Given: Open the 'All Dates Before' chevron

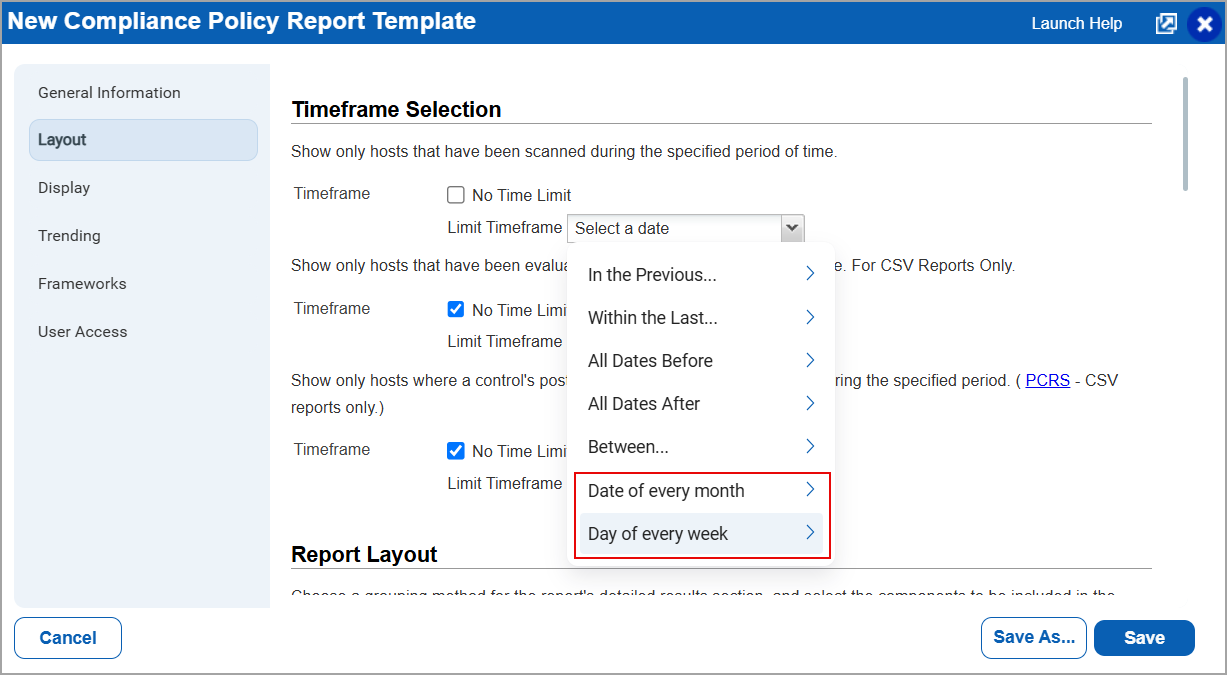Looking at the screenshot, I should pyautogui.click(x=810, y=360).
